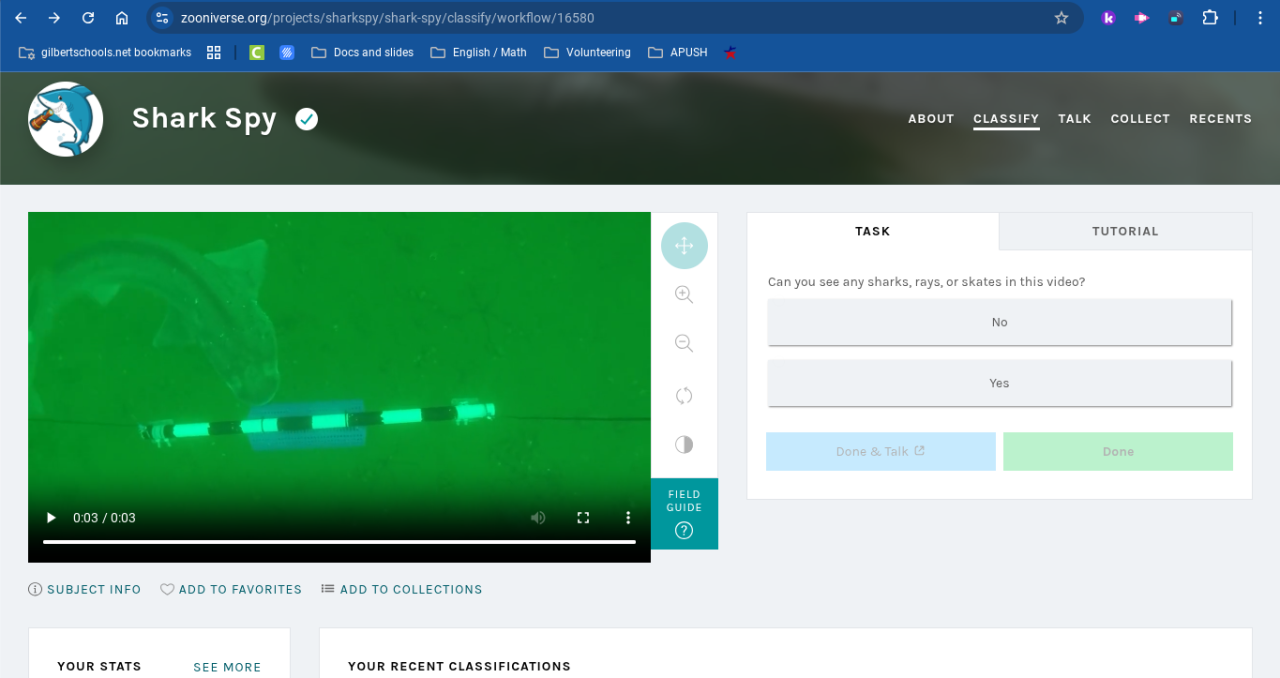The width and height of the screenshot is (1280, 678).
Task: Invert the subject colors
Action: click(684, 444)
